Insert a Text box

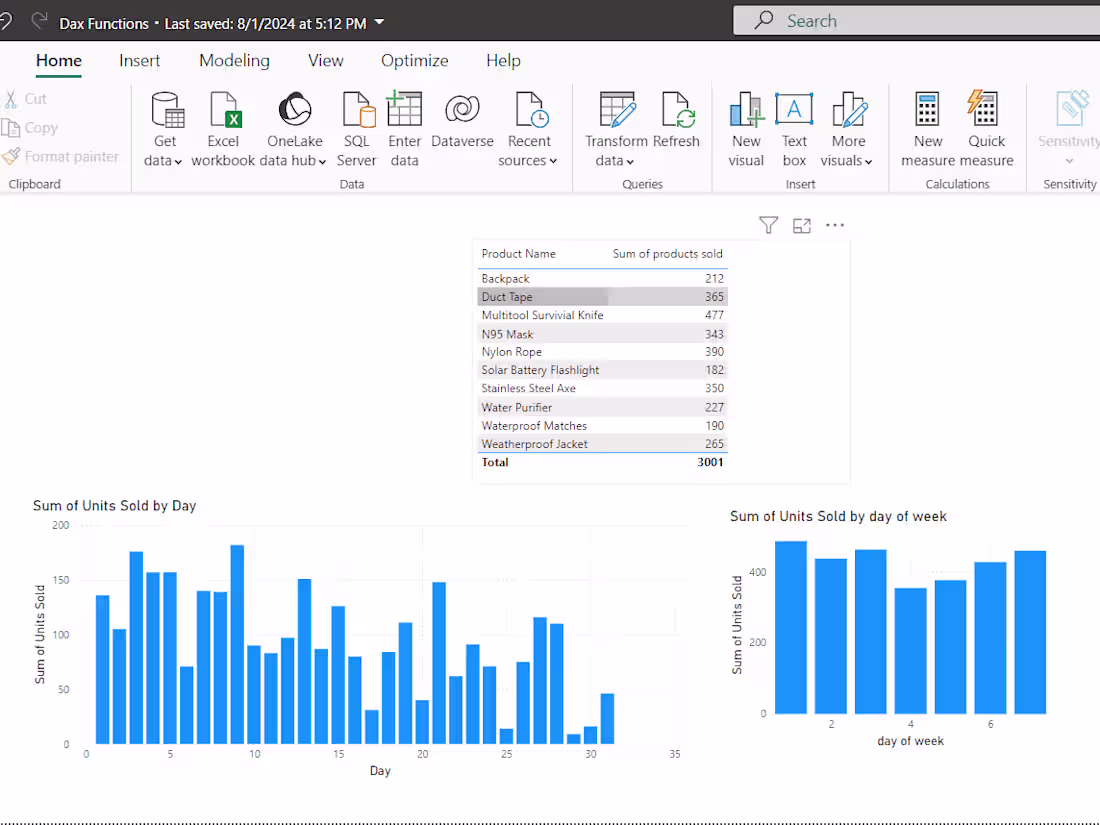[x=794, y=125]
